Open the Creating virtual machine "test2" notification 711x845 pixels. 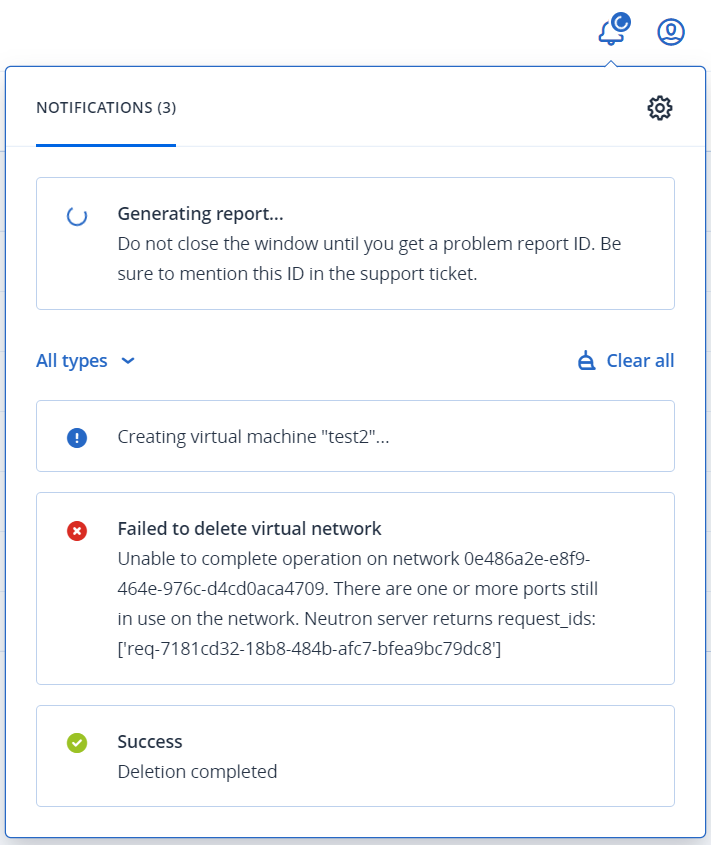(x=355, y=436)
